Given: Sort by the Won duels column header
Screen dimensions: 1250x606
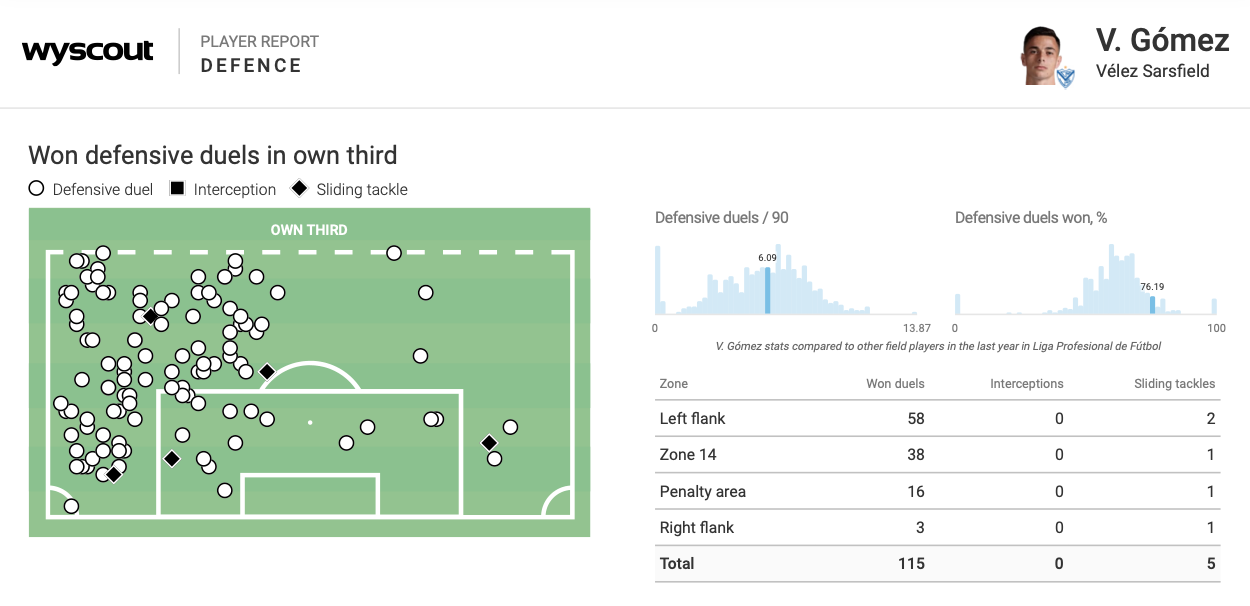Looking at the screenshot, I should 895,383.
